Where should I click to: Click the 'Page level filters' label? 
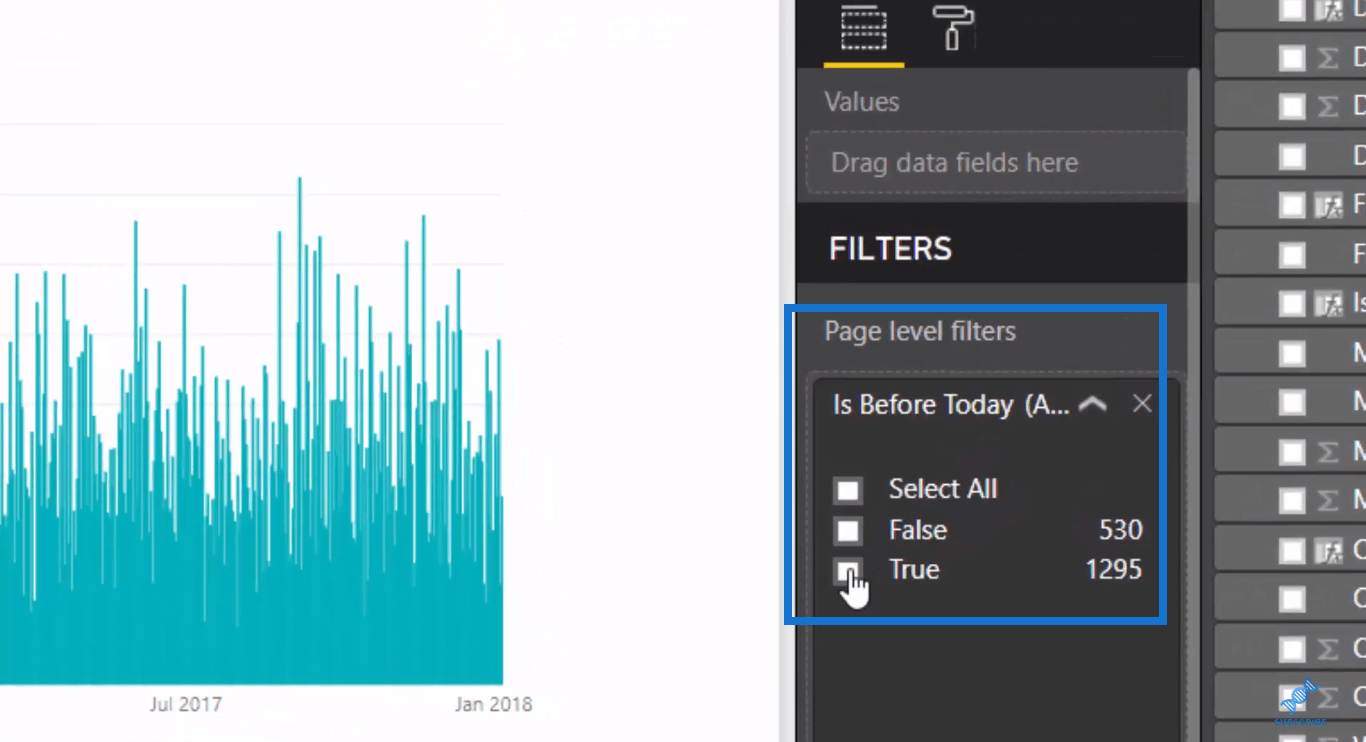tap(920, 331)
